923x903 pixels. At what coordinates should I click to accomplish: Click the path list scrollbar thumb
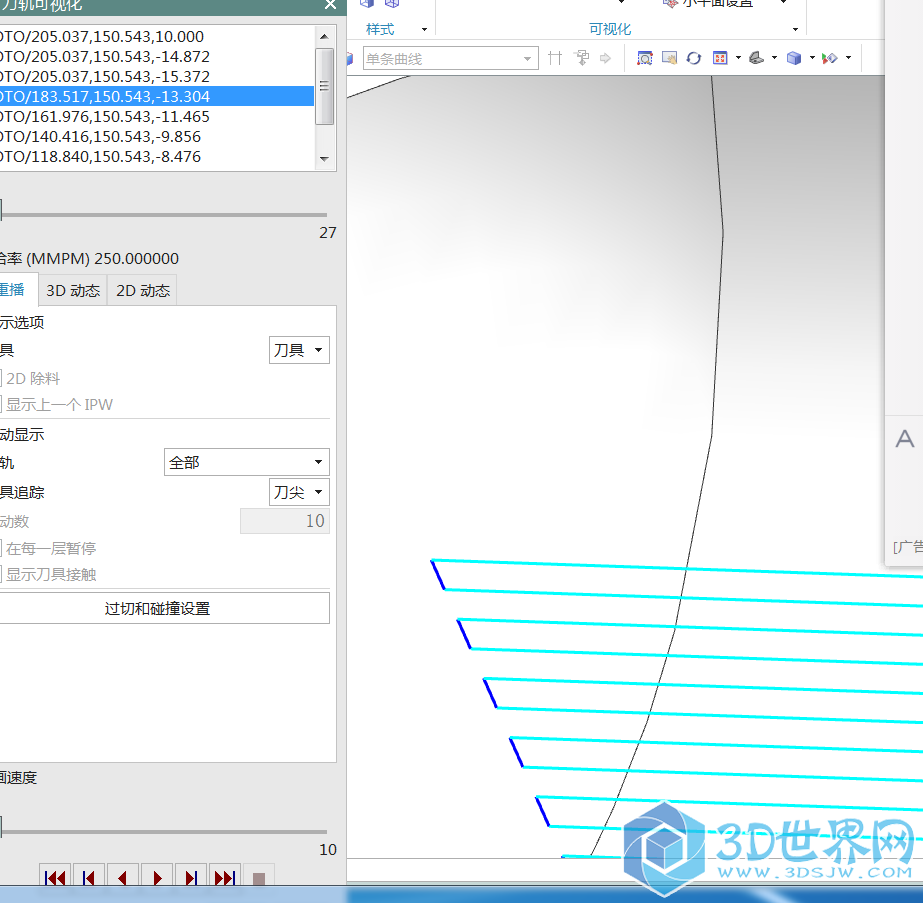[324, 87]
